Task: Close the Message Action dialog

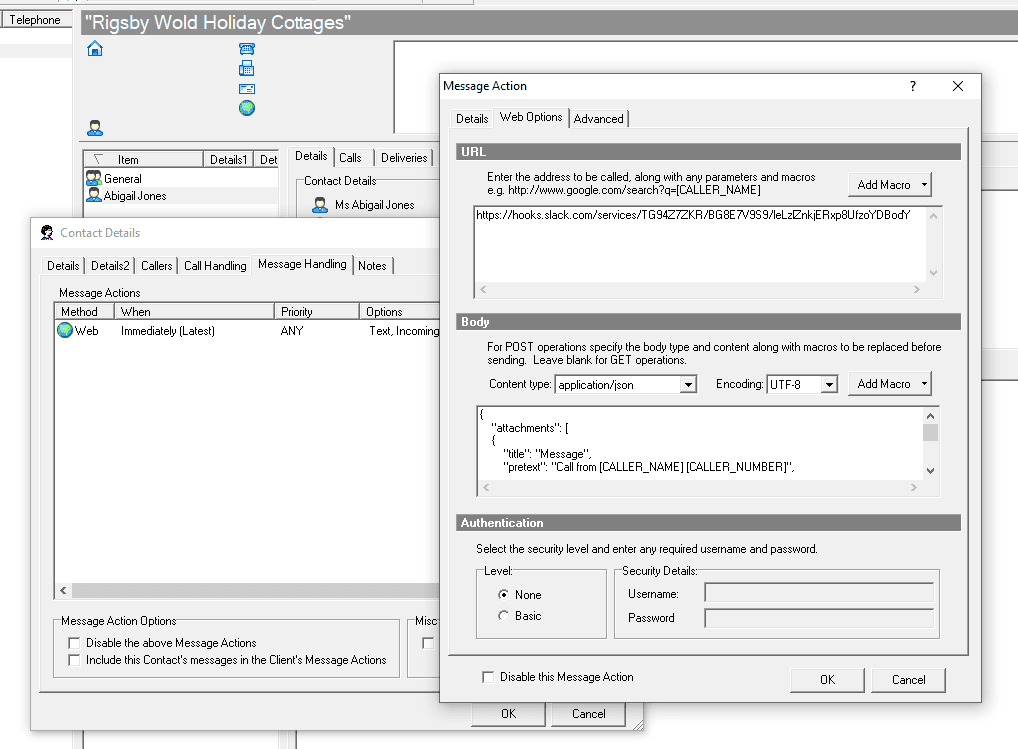Action: point(958,86)
